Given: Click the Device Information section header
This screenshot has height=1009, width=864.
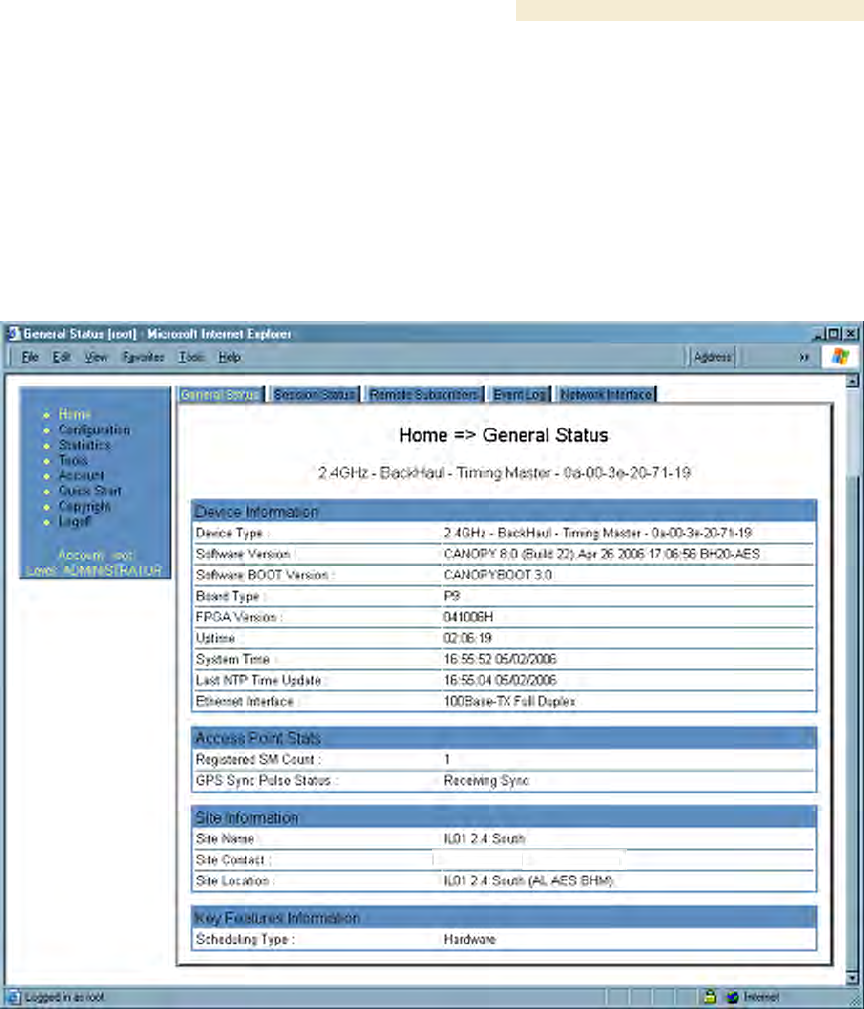Looking at the screenshot, I should (x=504, y=512).
